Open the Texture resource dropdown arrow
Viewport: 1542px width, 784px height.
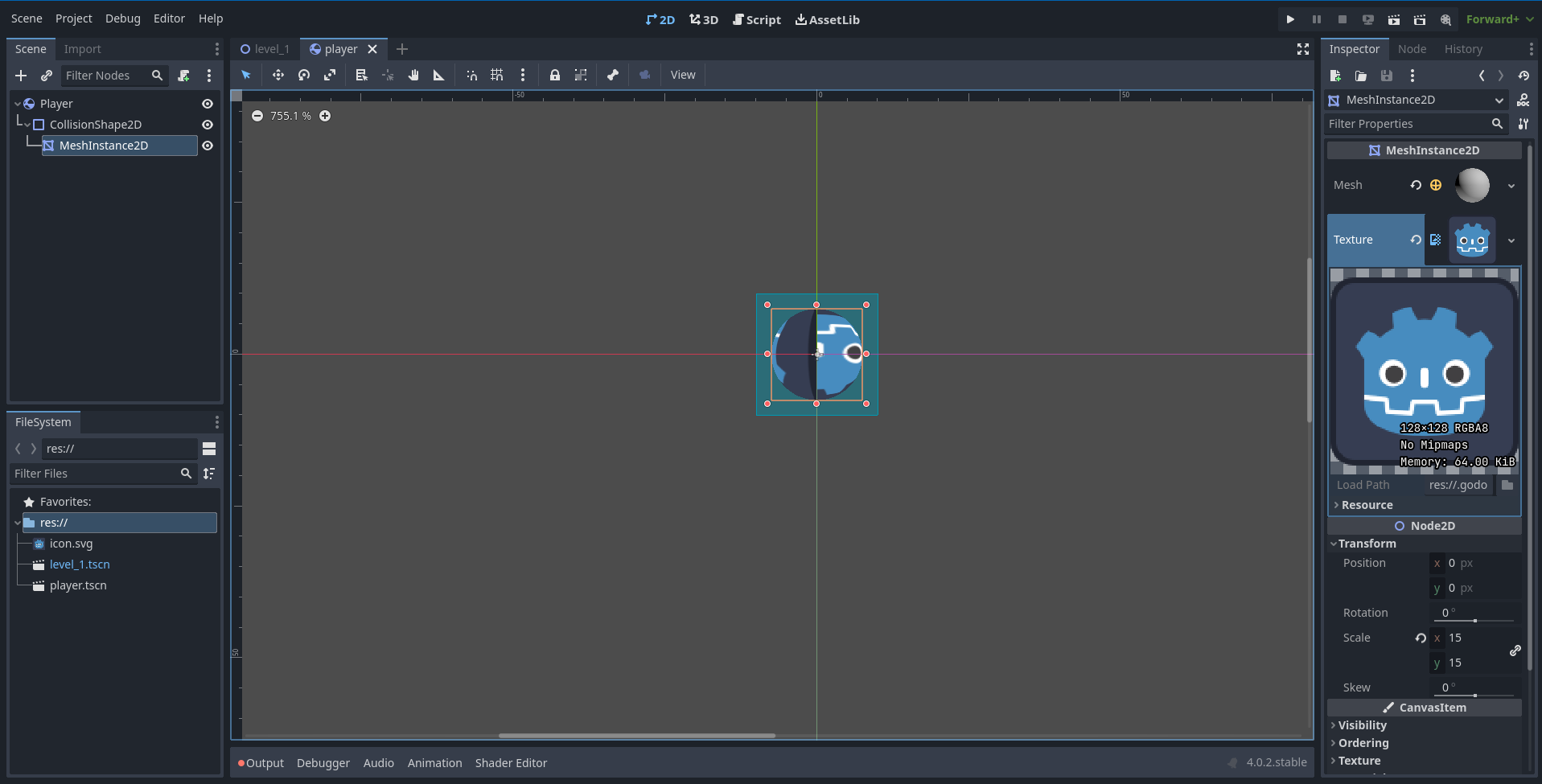click(x=1511, y=240)
